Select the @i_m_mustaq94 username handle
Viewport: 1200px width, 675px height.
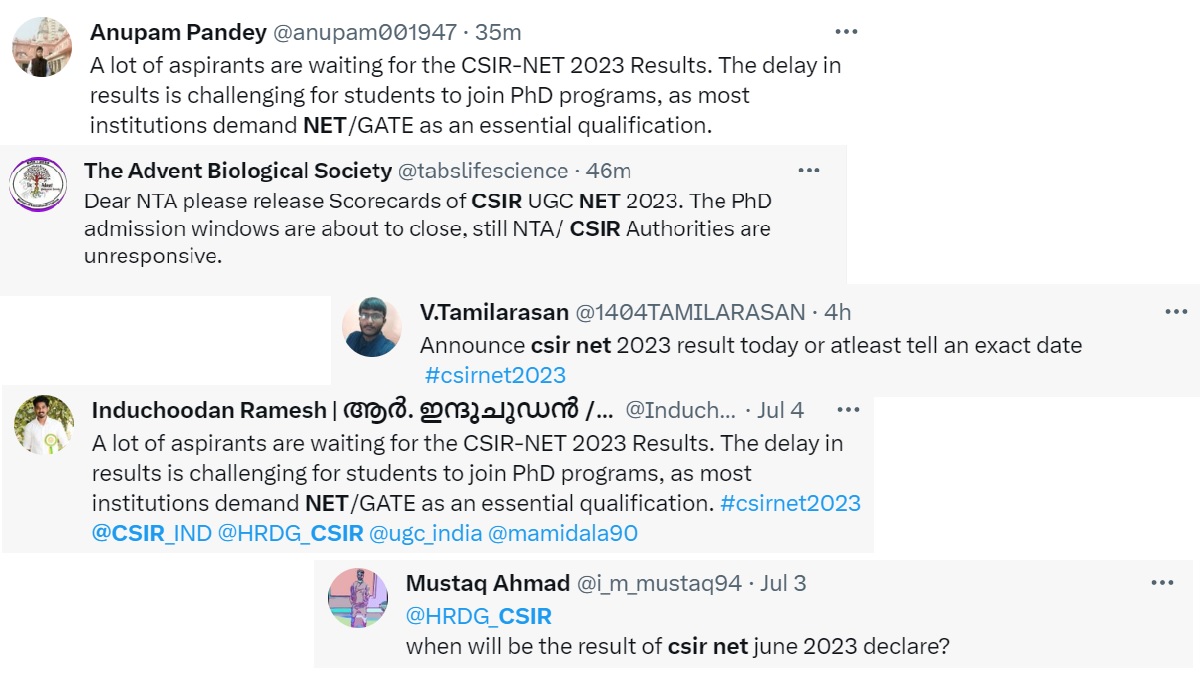[660, 583]
